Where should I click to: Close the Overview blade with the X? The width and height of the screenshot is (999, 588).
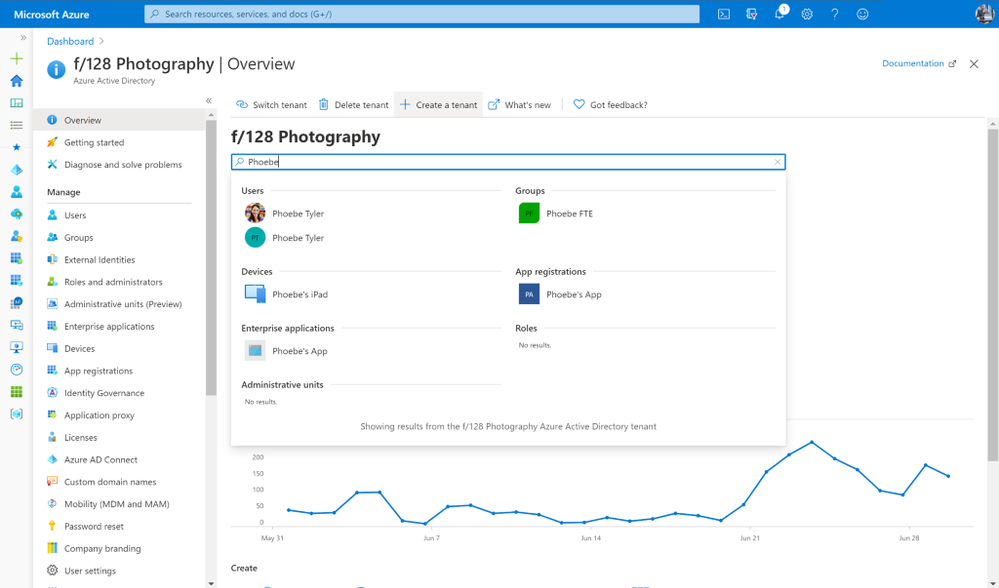974,64
